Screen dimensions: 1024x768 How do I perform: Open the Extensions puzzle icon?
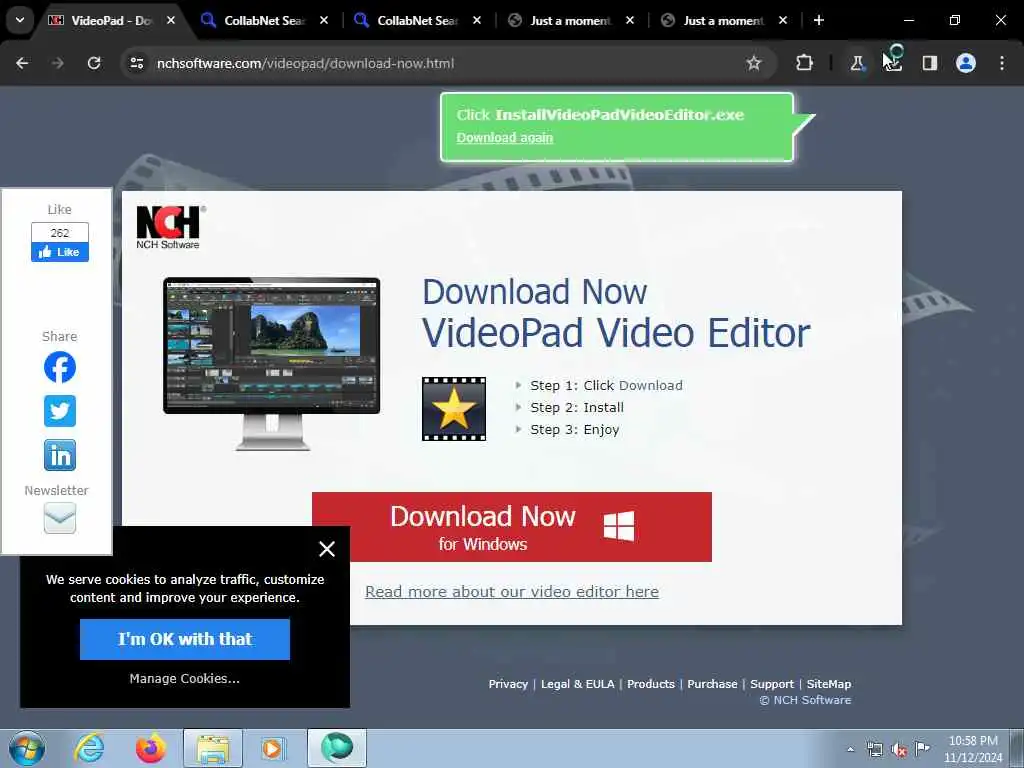pos(805,63)
